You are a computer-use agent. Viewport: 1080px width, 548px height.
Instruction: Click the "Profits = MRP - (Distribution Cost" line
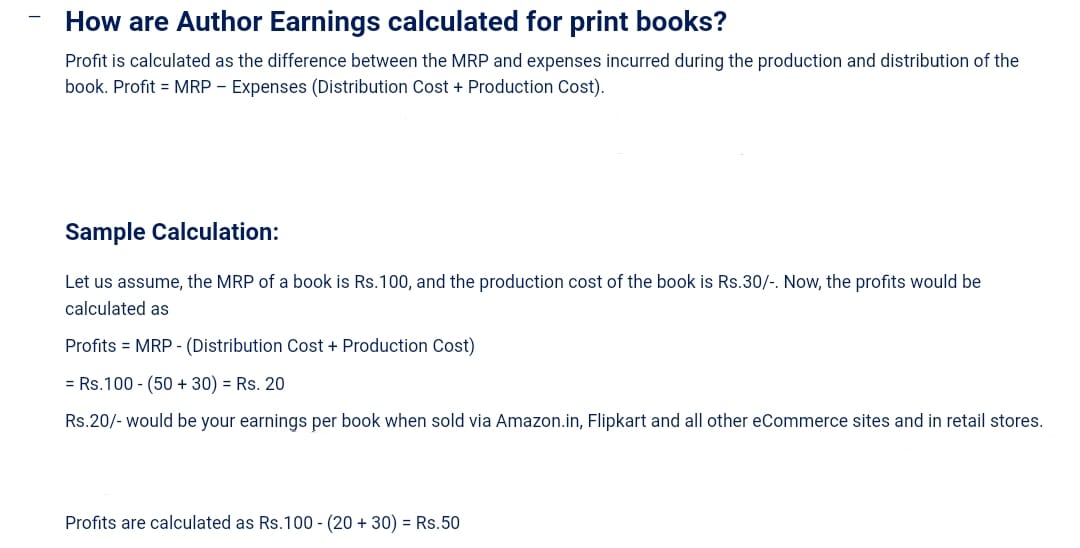tap(269, 346)
